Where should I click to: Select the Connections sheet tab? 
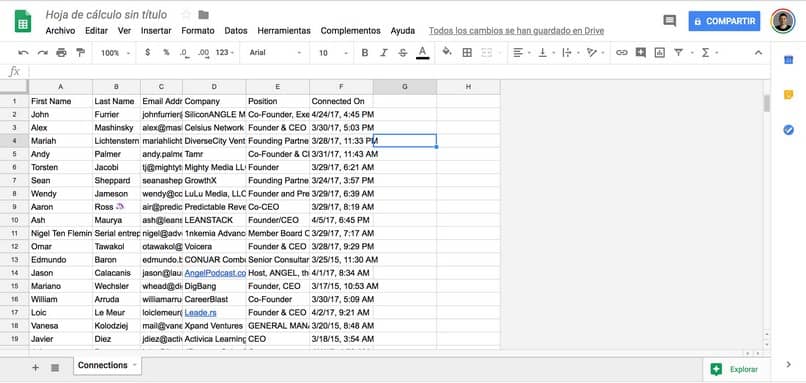point(102,366)
